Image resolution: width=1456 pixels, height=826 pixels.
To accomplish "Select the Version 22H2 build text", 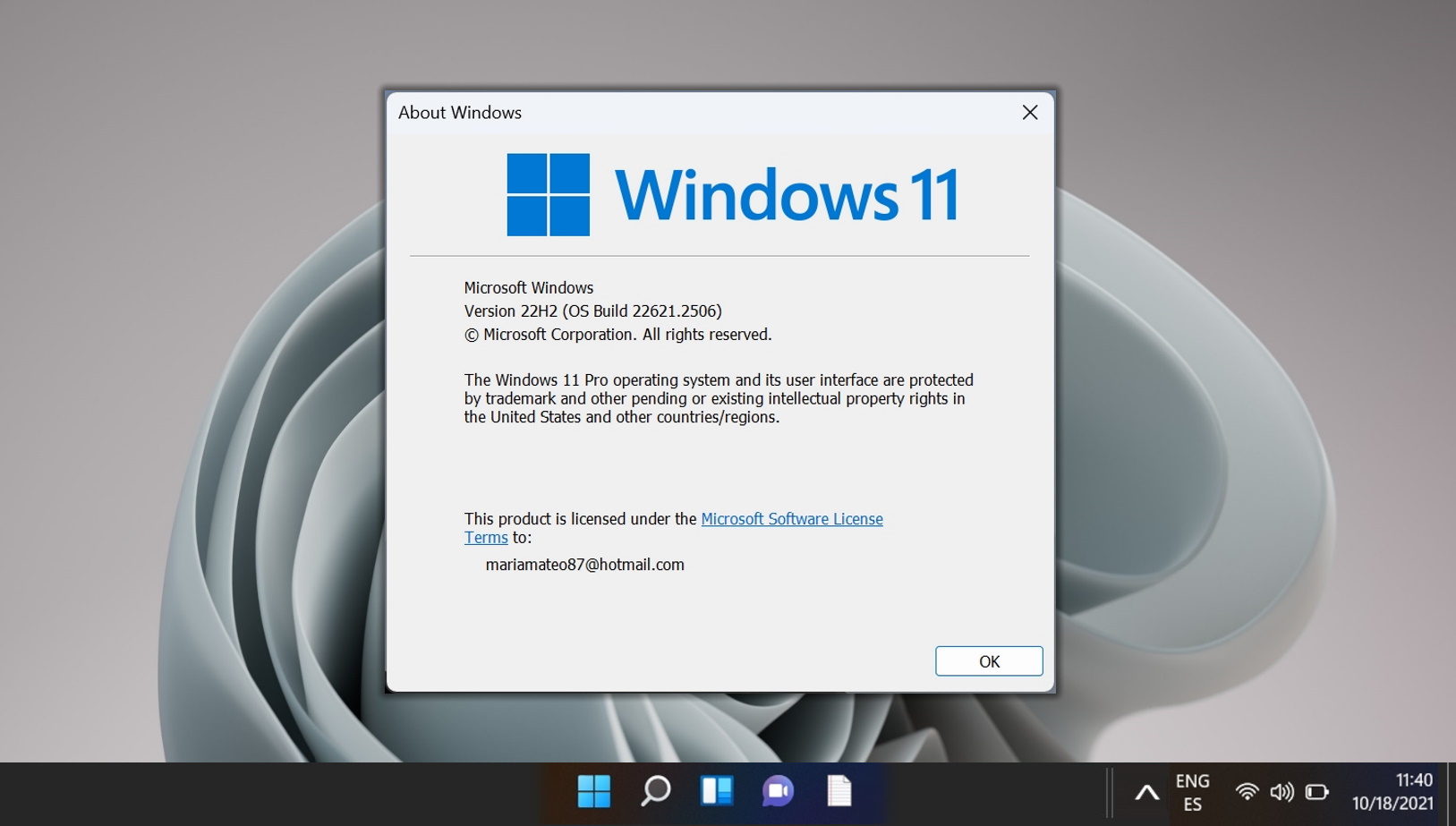I will (592, 311).
